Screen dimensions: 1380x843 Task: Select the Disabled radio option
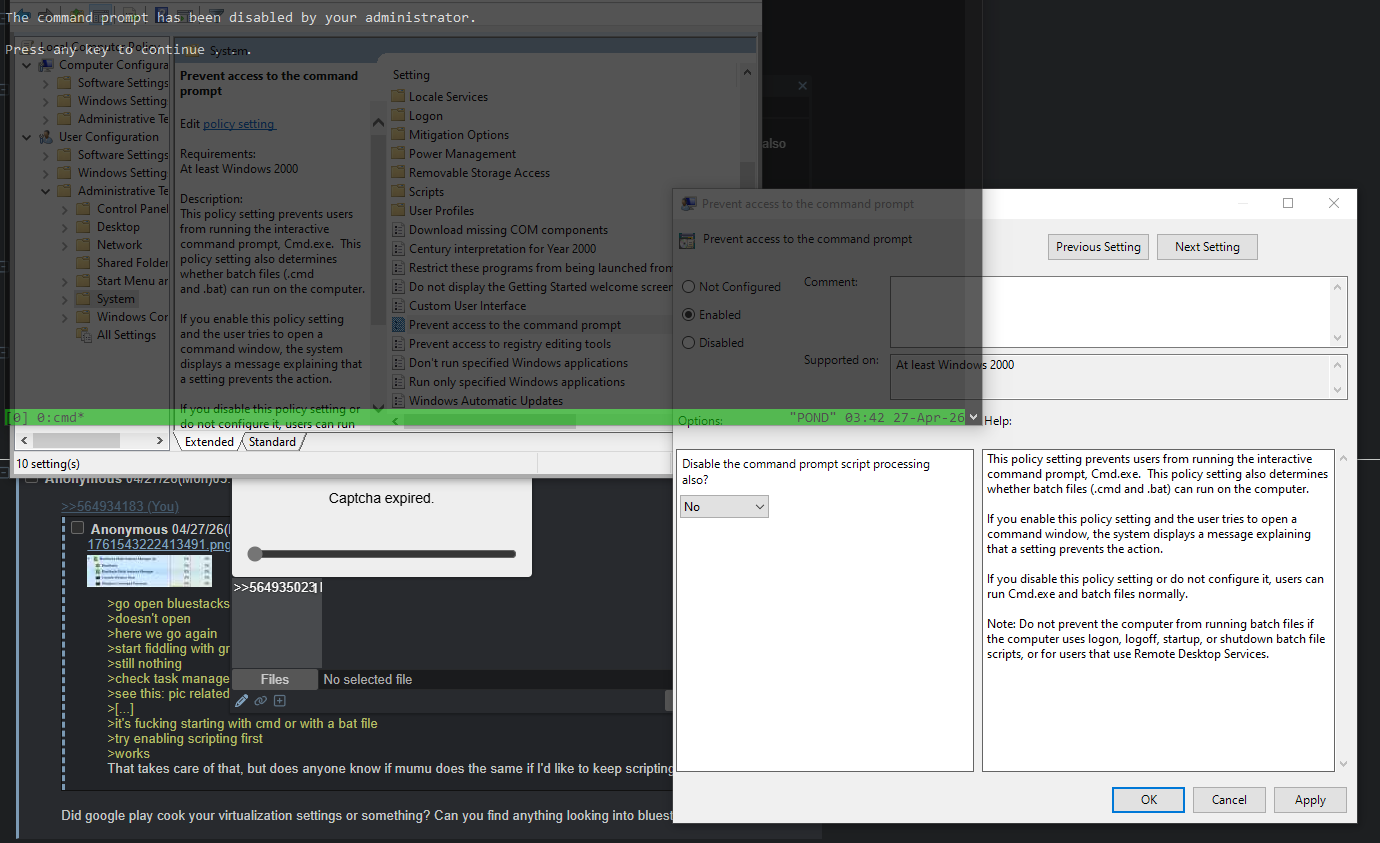pos(689,342)
